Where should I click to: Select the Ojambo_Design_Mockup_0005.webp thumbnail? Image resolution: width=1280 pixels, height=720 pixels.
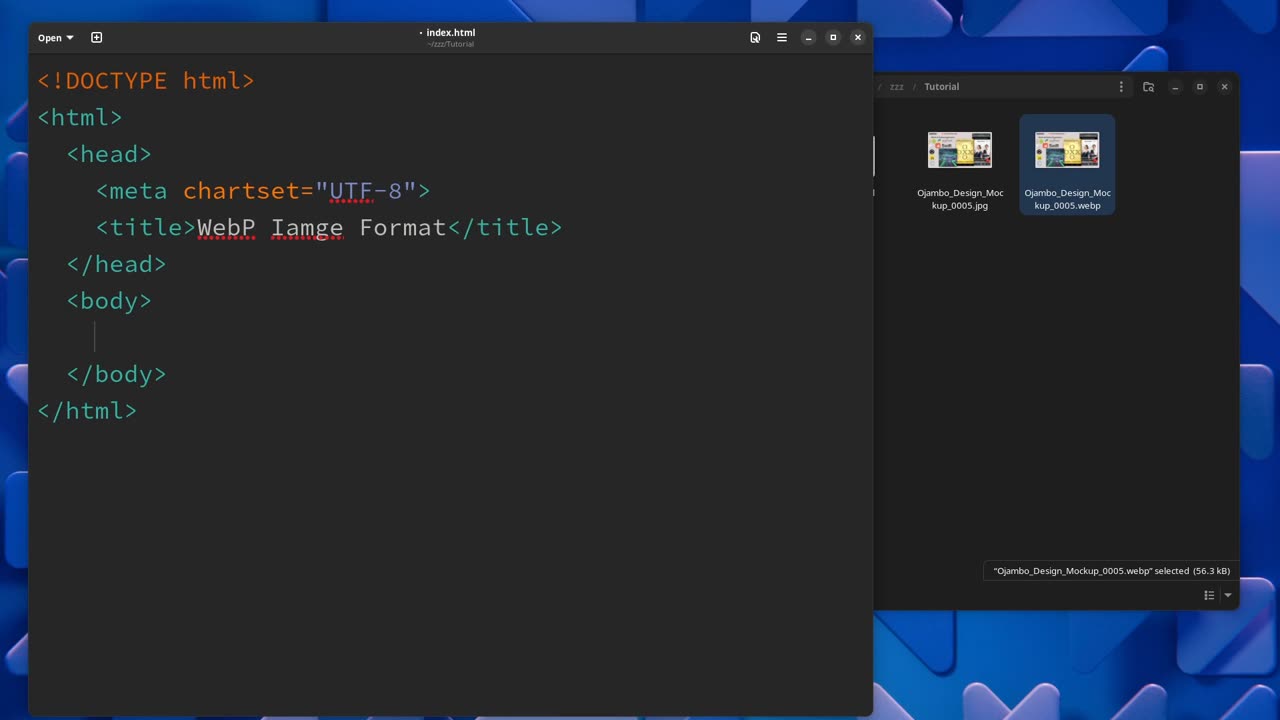tap(1067, 150)
